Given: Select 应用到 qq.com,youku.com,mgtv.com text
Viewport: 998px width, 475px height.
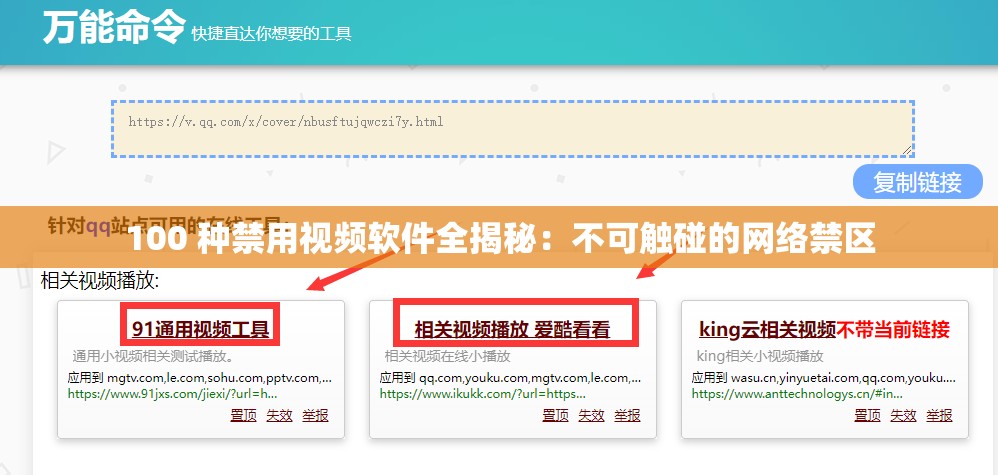Looking at the screenshot, I should [x=510, y=378].
